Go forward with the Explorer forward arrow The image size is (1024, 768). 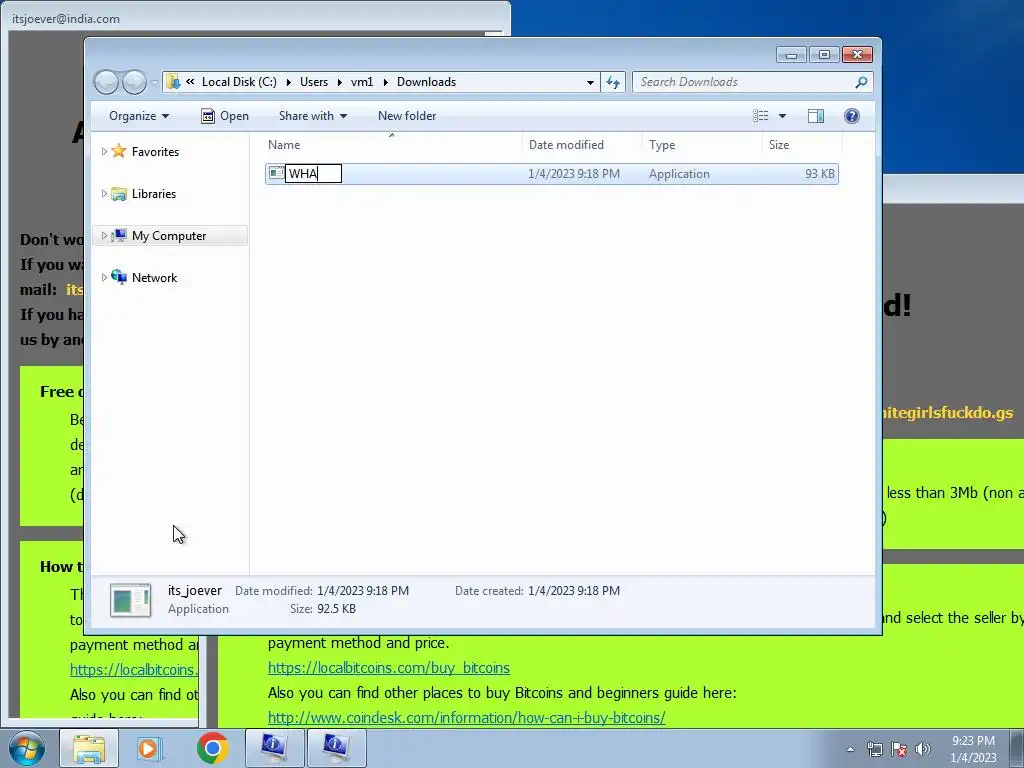click(134, 82)
